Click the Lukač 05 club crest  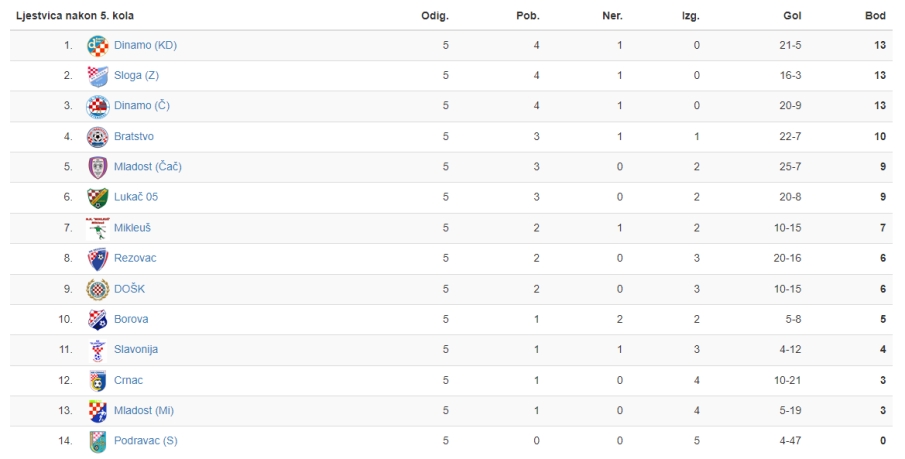point(98,197)
